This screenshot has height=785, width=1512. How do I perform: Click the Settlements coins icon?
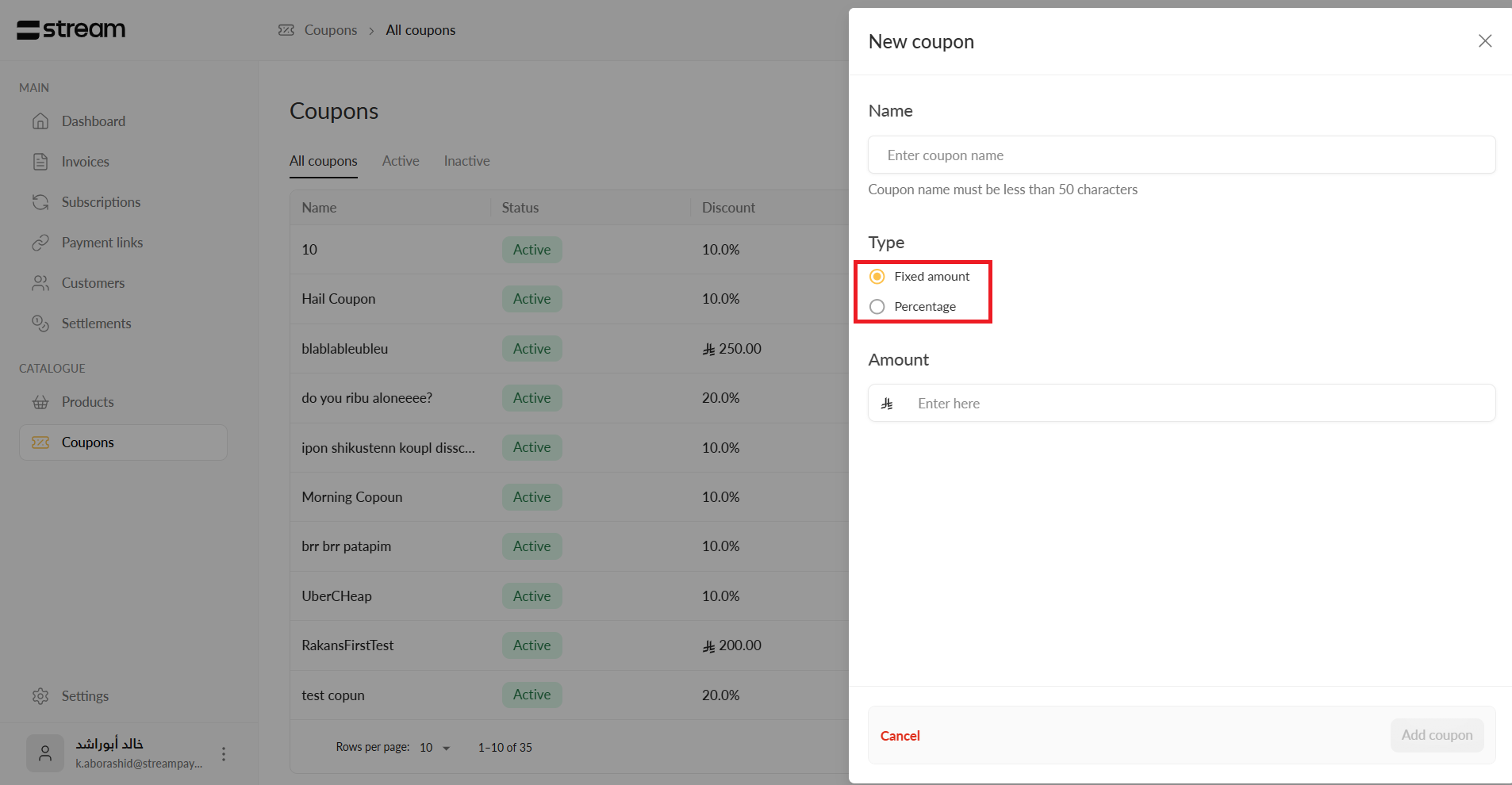click(40, 324)
